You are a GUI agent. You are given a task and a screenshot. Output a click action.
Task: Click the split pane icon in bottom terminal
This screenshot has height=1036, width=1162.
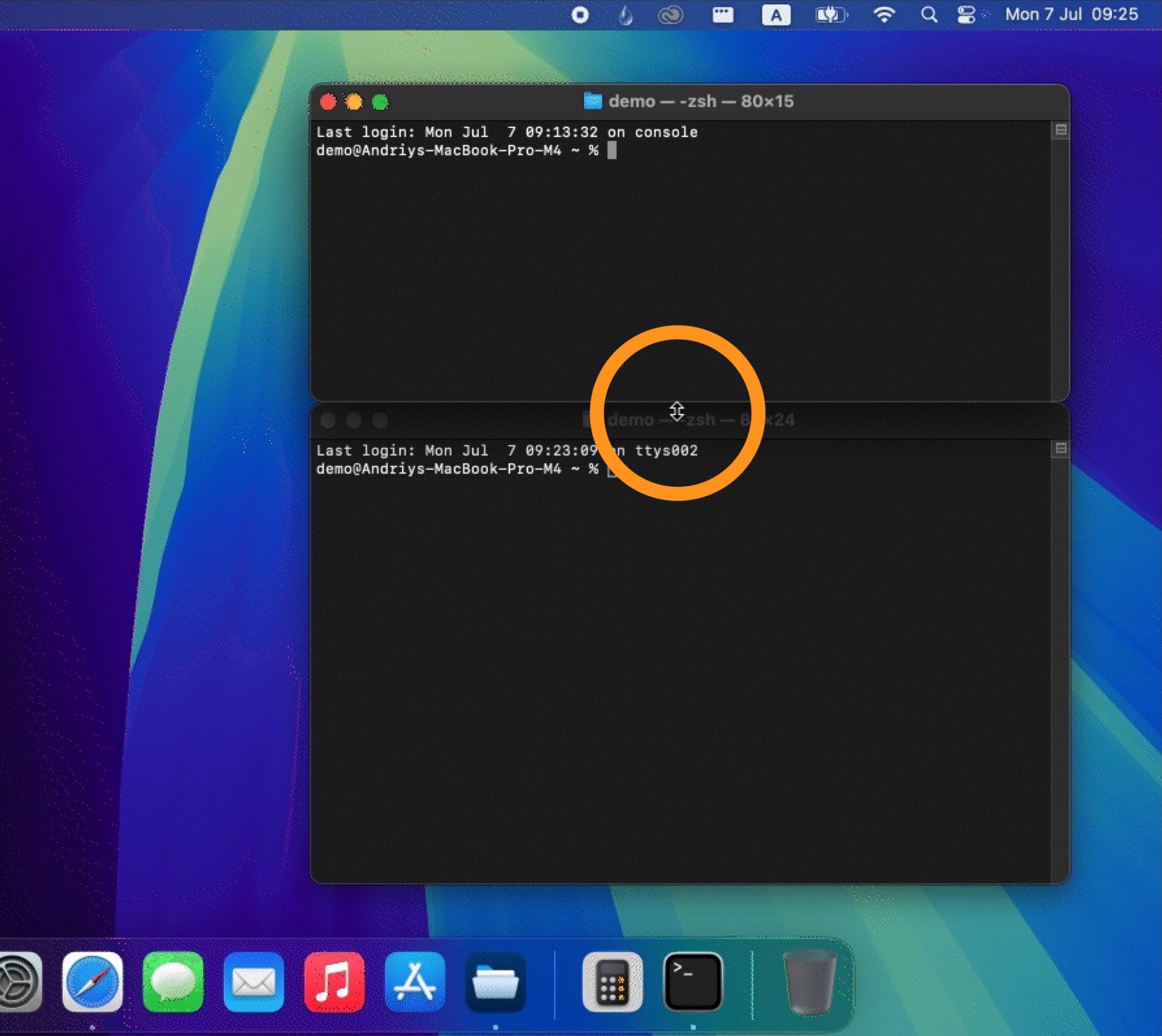click(x=1060, y=449)
